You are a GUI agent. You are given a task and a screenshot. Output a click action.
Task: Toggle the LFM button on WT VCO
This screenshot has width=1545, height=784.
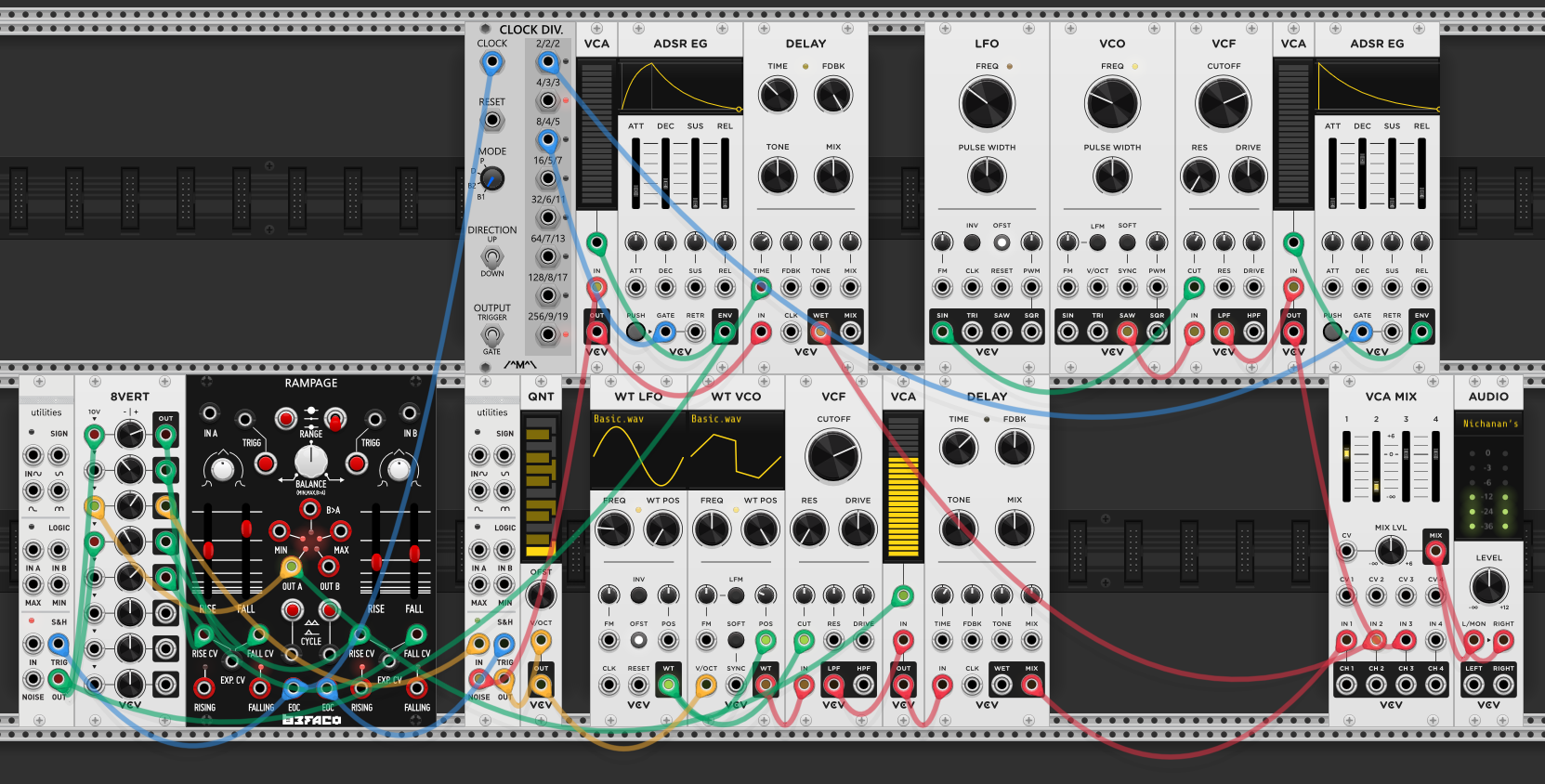pyautogui.click(x=736, y=595)
